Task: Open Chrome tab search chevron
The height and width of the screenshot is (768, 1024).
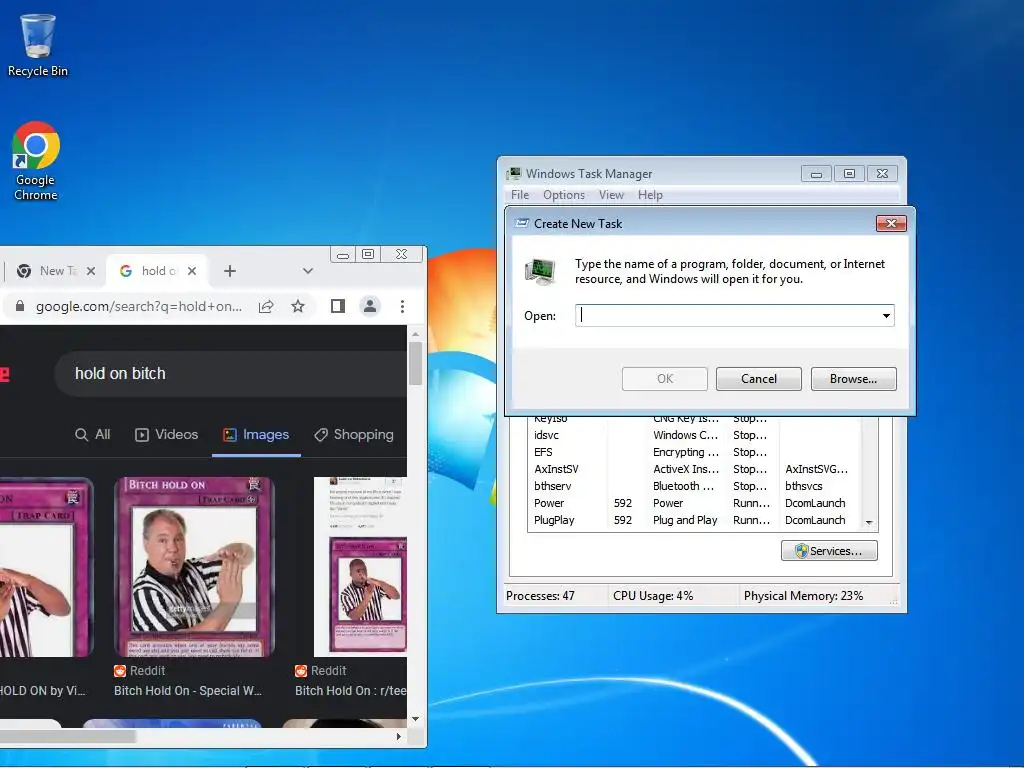Action: pyautogui.click(x=308, y=271)
